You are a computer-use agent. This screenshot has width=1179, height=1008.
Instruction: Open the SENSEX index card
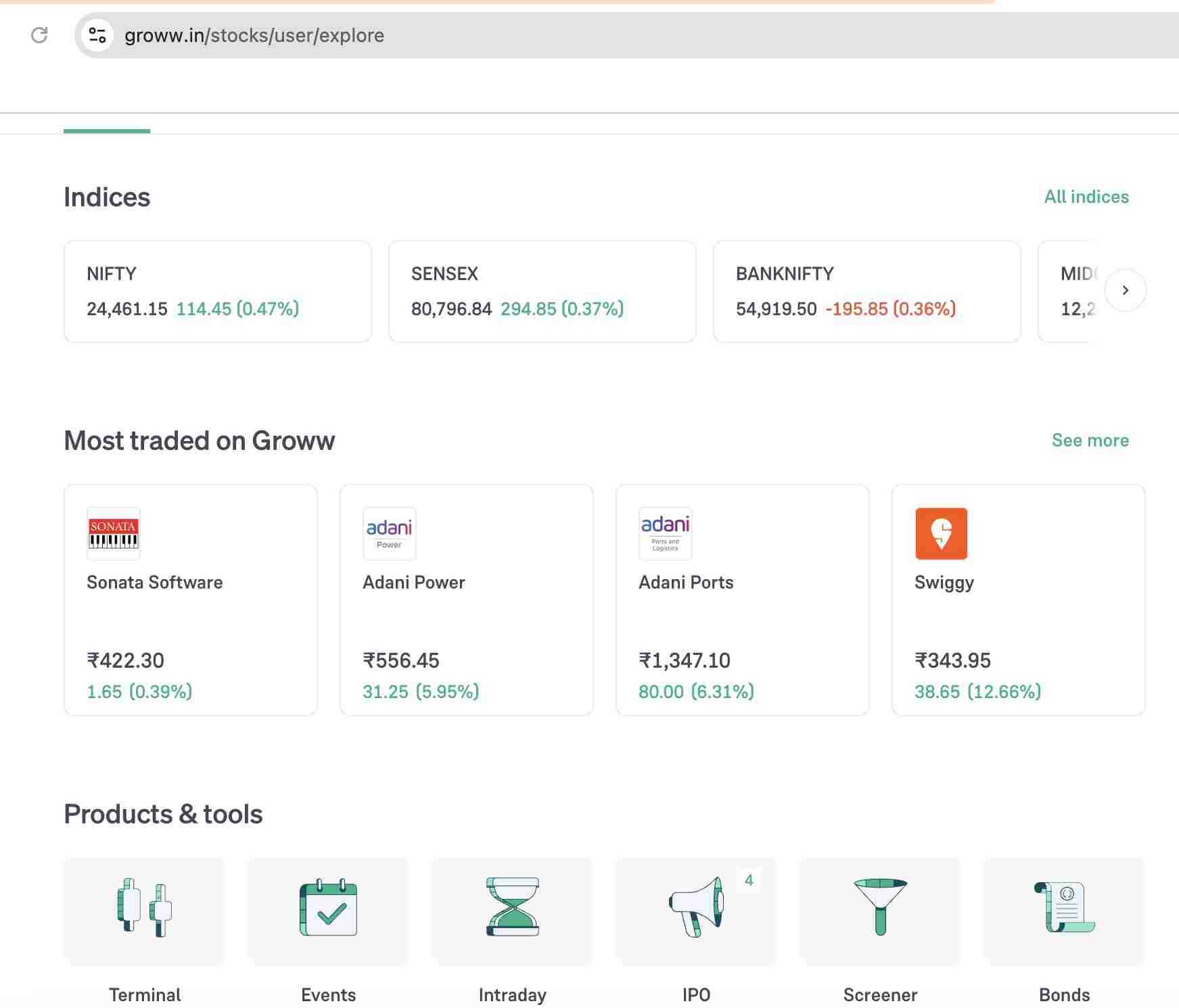tap(542, 292)
